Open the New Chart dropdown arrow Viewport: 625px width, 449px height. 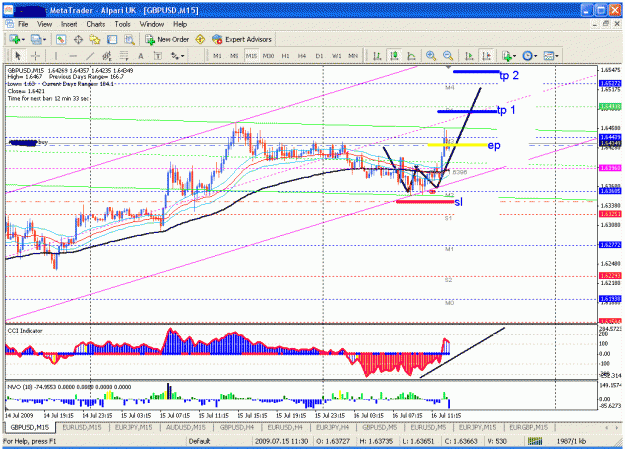tap(23, 39)
